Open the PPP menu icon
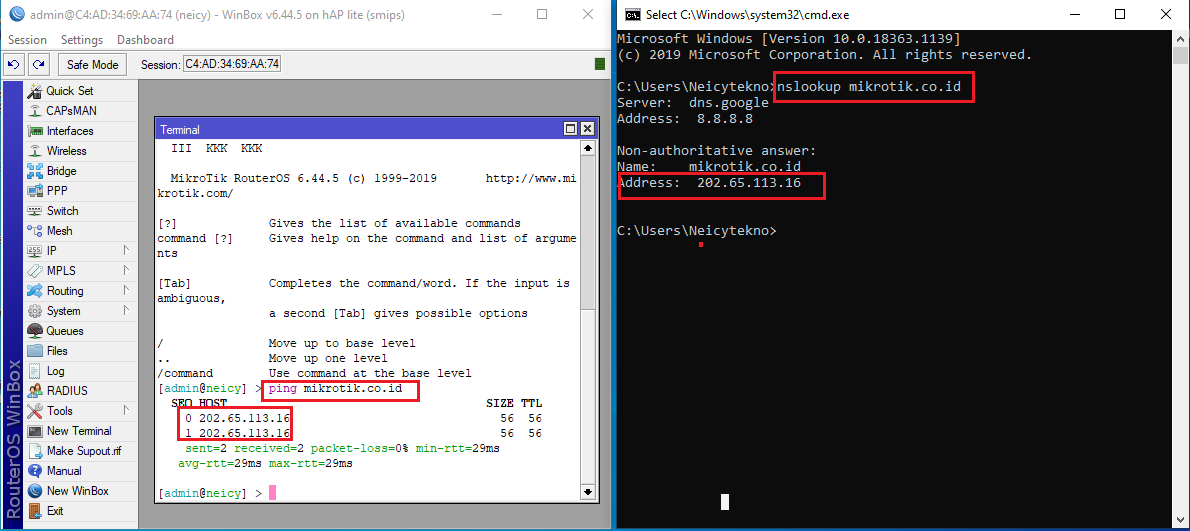Image resolution: width=1190 pixels, height=531 pixels. [34, 191]
